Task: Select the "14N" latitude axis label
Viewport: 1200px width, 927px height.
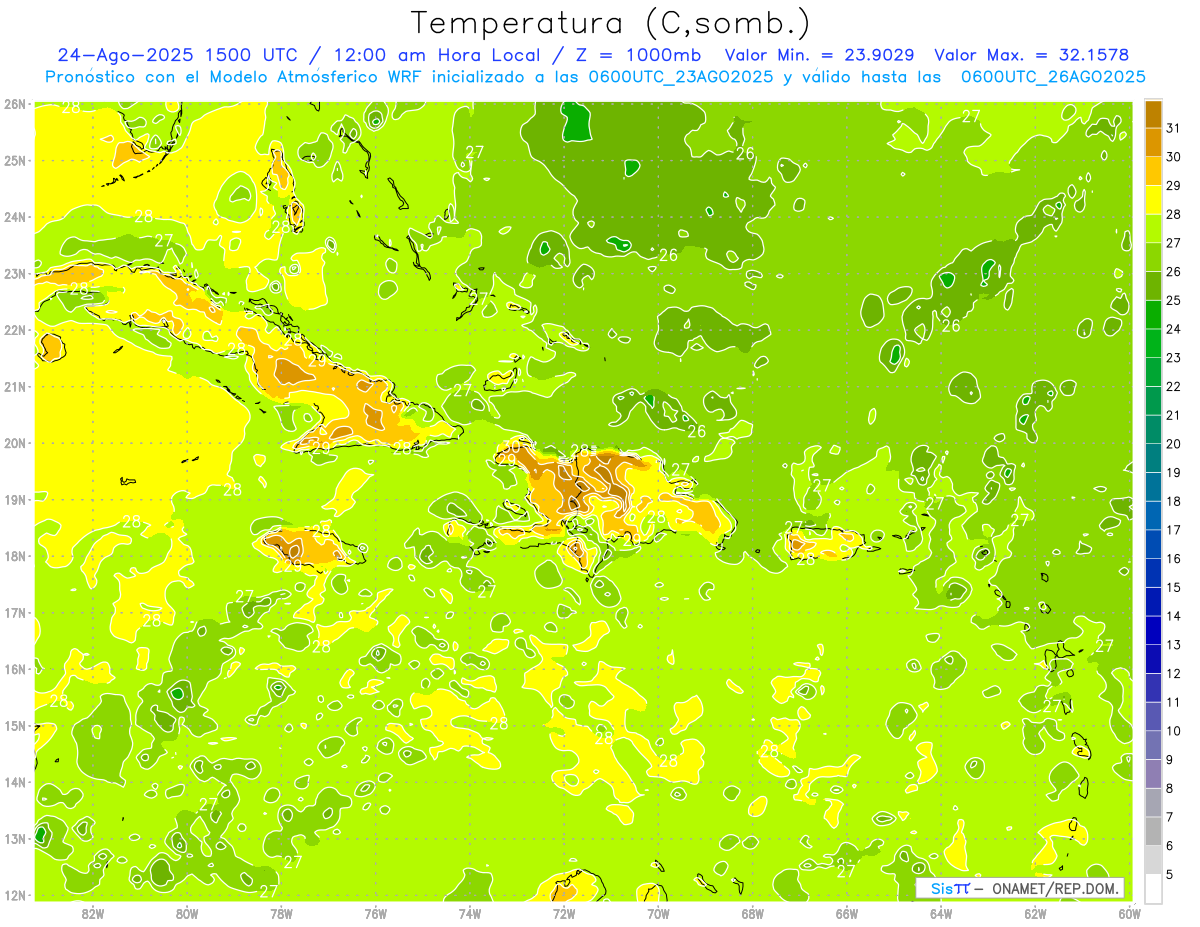Action: [x=14, y=782]
